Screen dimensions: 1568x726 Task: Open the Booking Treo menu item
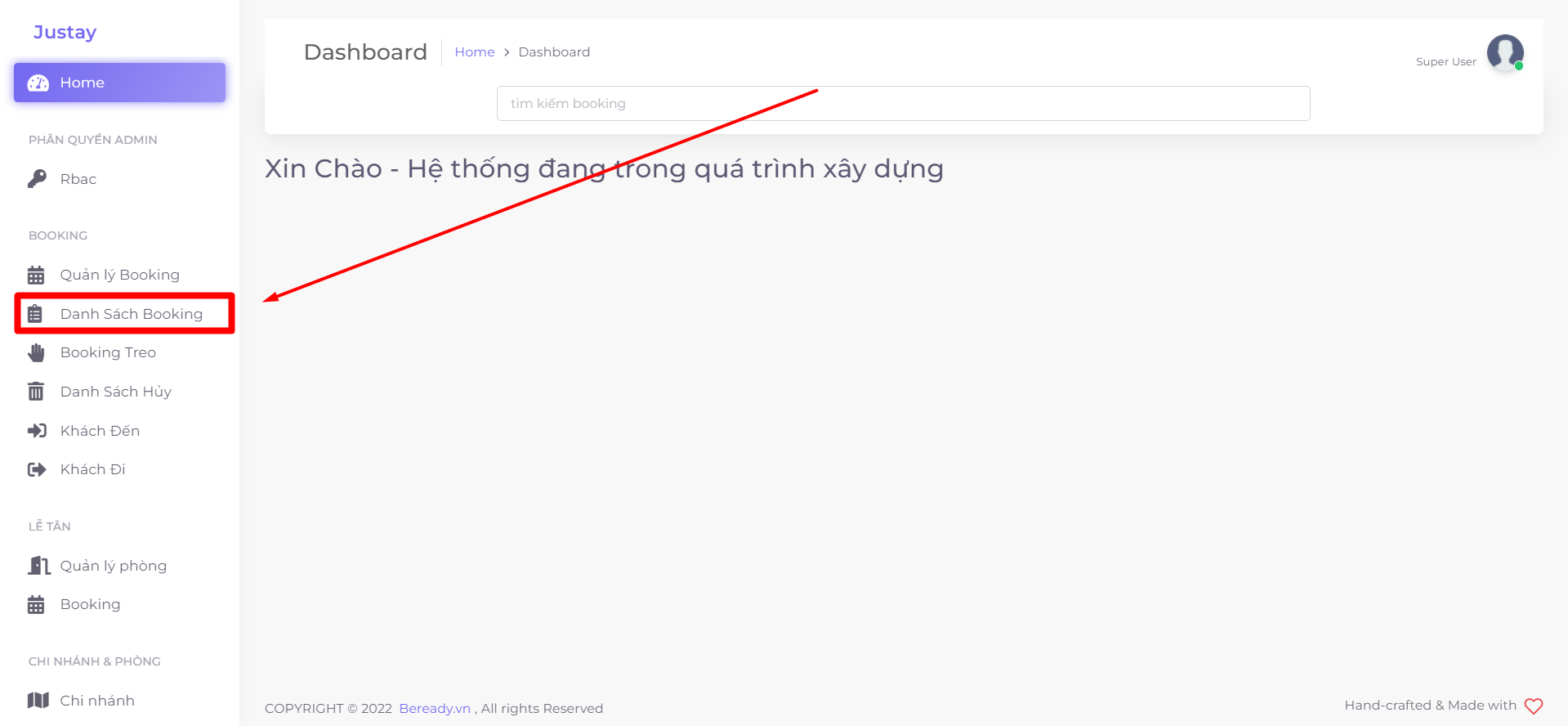(108, 353)
